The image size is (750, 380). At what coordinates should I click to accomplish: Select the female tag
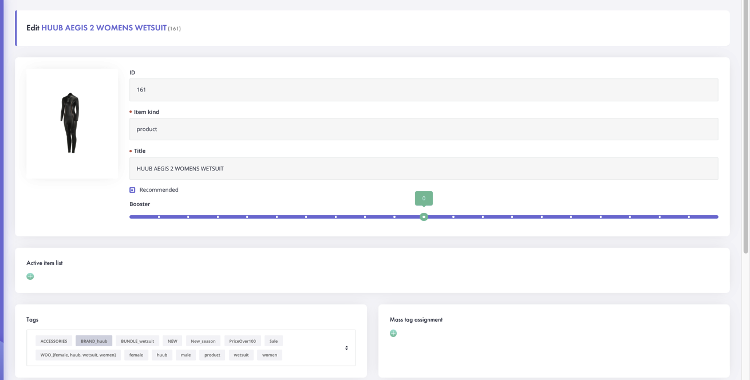[x=136, y=355]
